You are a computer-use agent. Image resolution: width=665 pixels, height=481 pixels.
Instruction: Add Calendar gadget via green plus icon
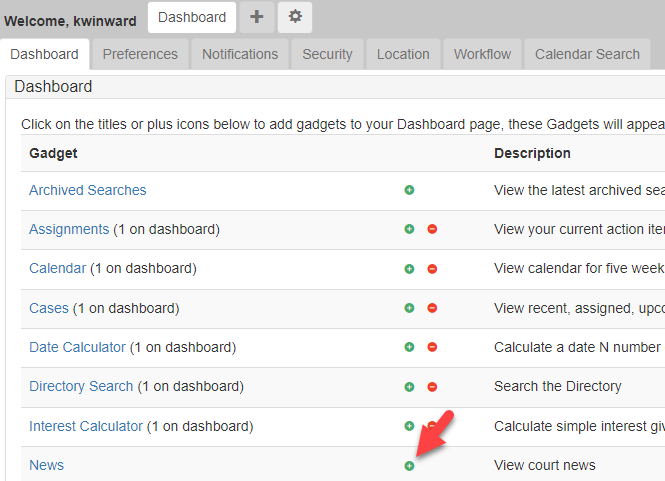click(409, 269)
